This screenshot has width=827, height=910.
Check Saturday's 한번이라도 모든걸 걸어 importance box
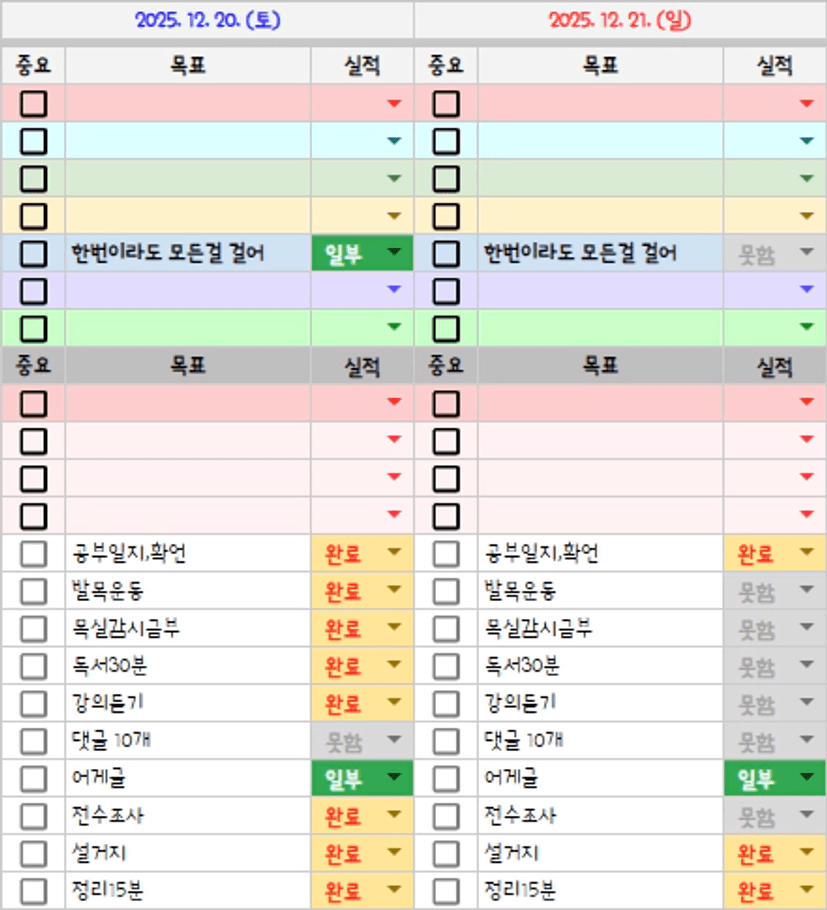tap(34, 253)
